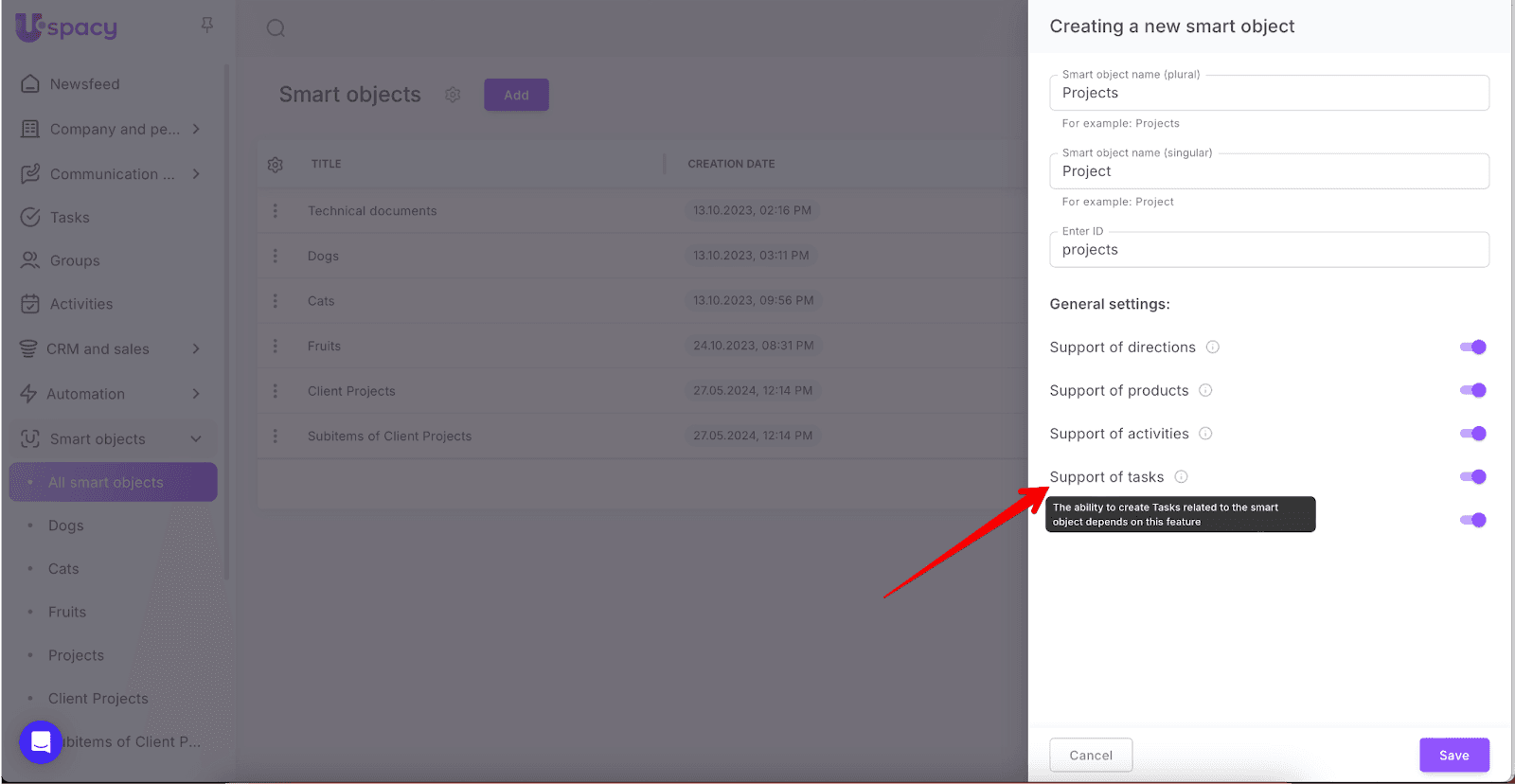The height and width of the screenshot is (784, 1515).
Task: Disable the Support of directions toggle
Action: click(1472, 347)
